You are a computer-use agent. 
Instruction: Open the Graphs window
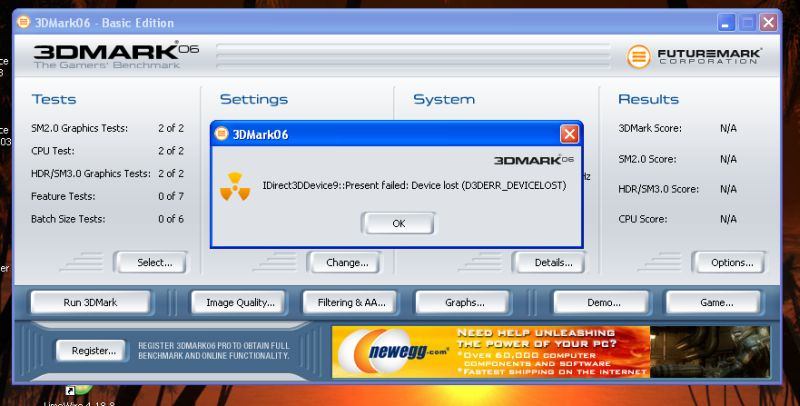click(x=463, y=302)
